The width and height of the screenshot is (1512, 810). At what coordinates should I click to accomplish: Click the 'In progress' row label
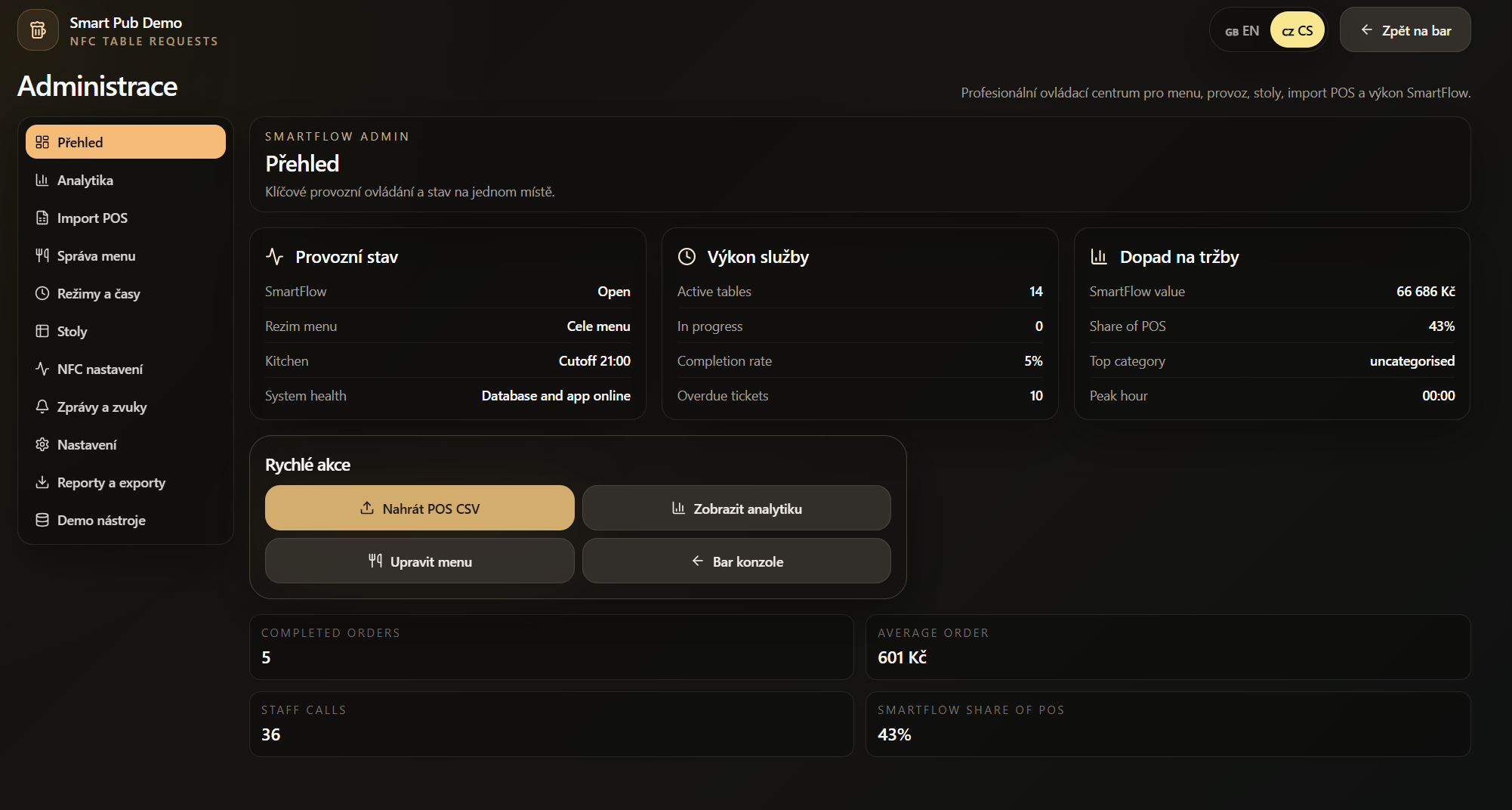tap(710, 326)
